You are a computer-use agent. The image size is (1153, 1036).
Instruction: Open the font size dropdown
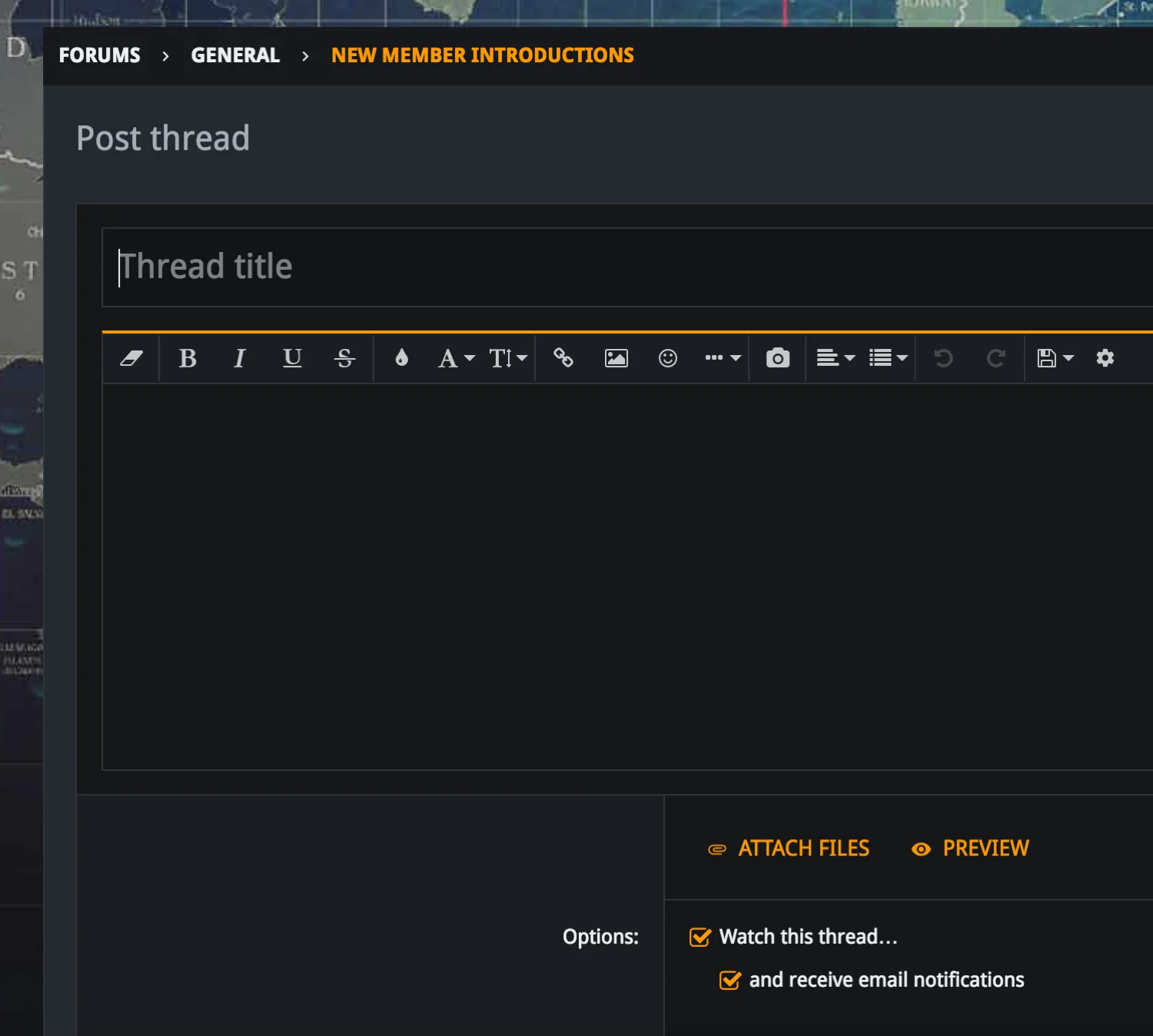click(x=507, y=358)
